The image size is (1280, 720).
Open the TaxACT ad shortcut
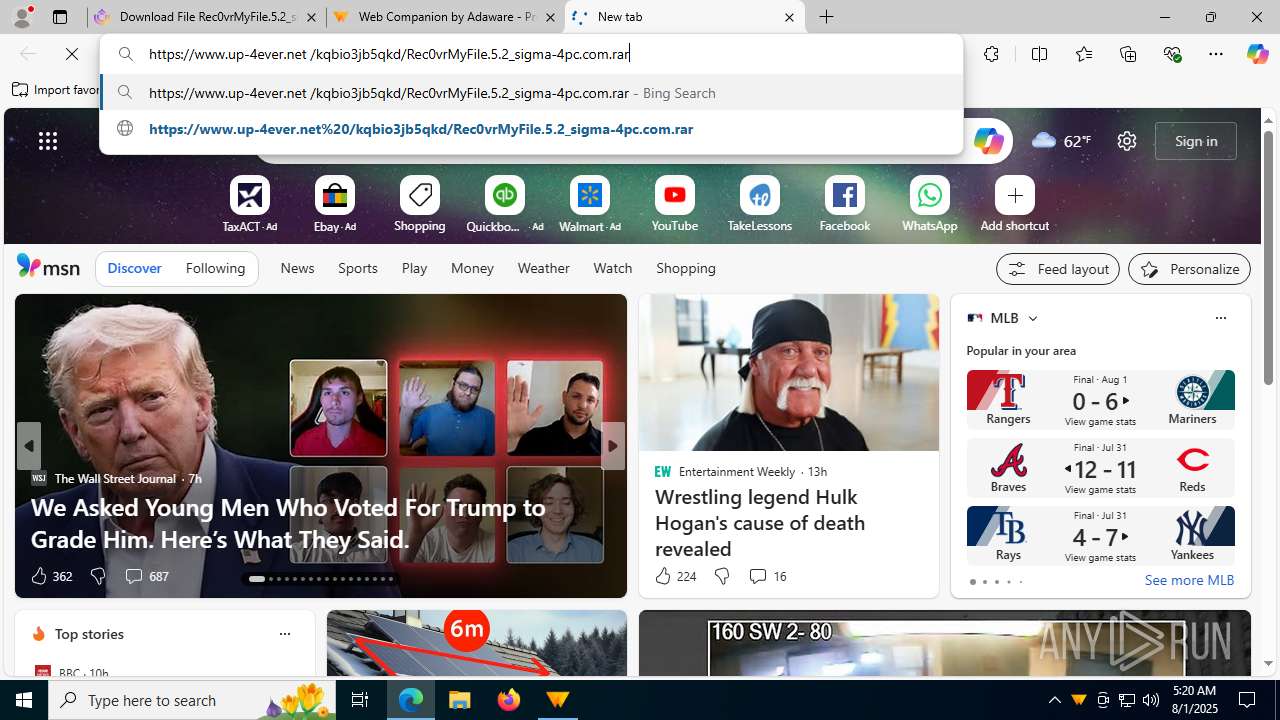(250, 204)
